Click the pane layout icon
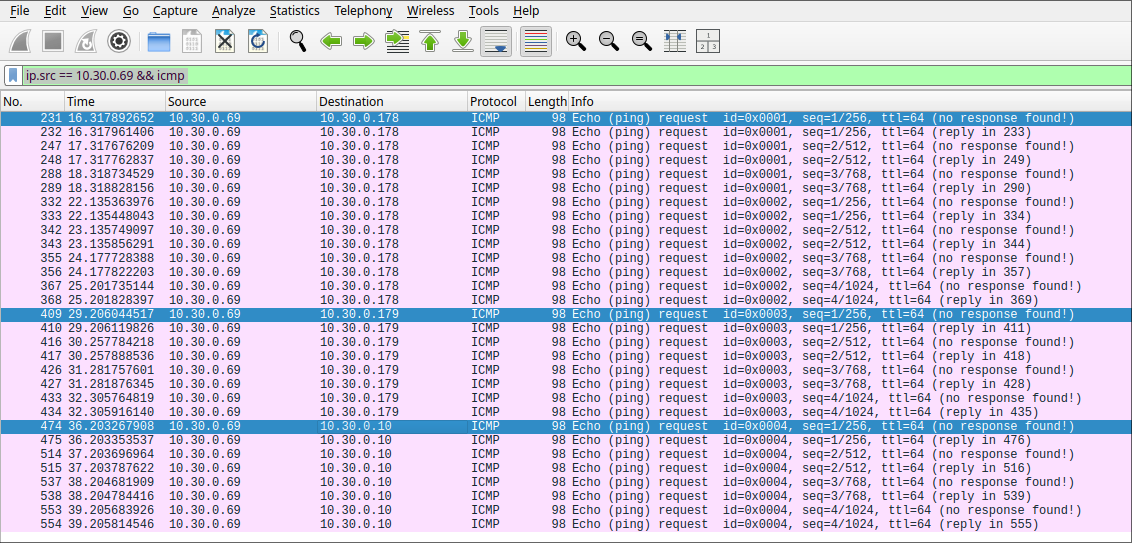This screenshot has height=543, width=1132. (708, 41)
